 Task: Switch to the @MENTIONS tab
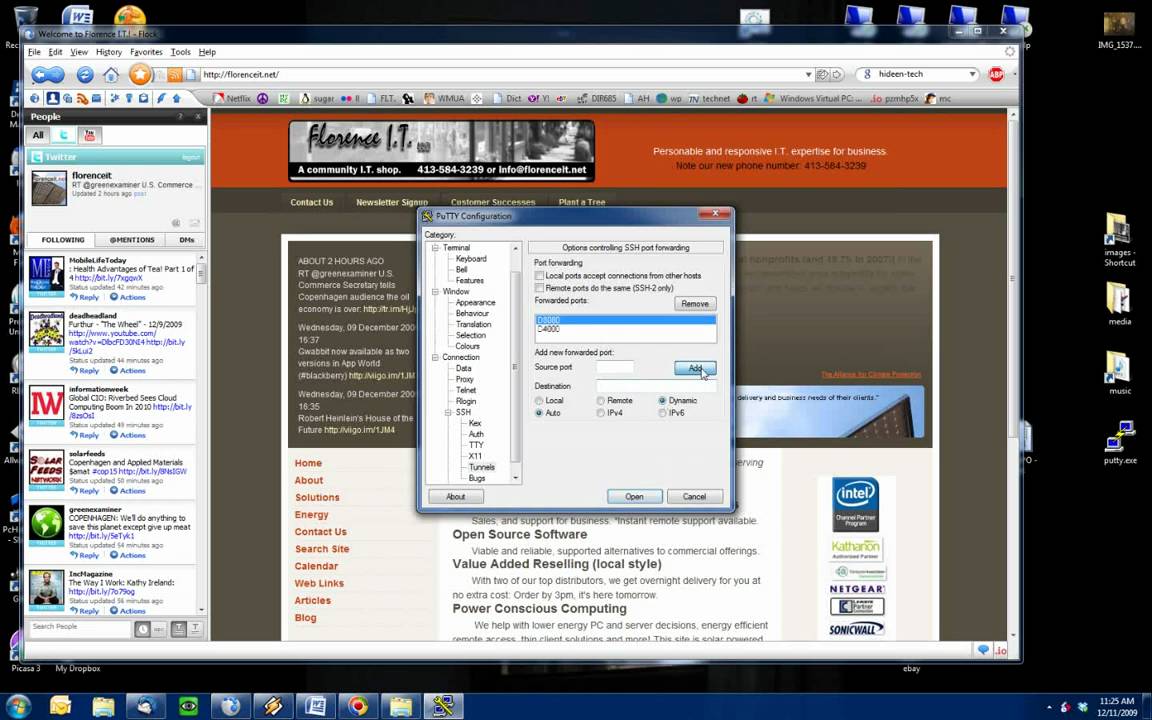pos(132,240)
